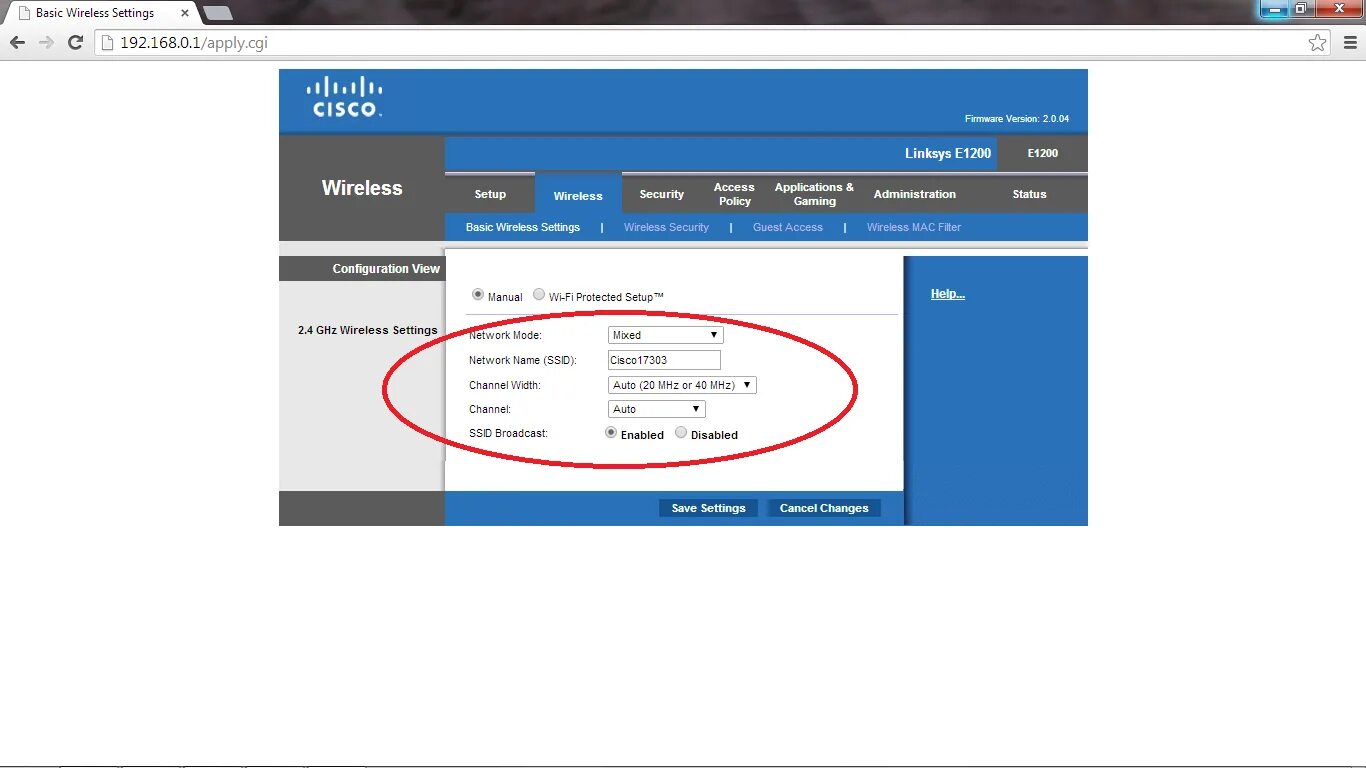The height and width of the screenshot is (768, 1366).
Task: Click the Cisco logo
Action: point(345,97)
